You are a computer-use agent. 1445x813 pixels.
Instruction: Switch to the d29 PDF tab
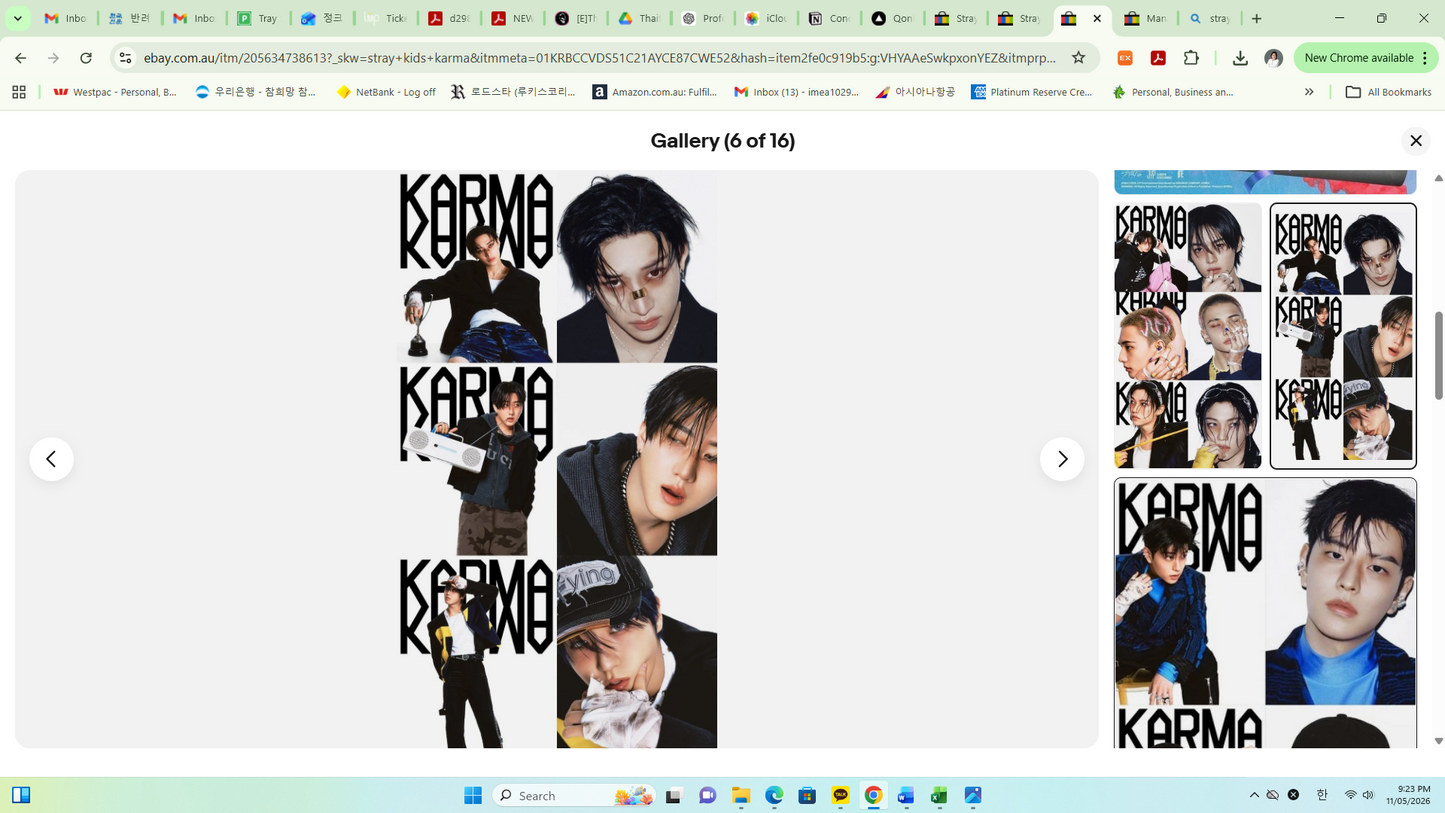tap(448, 18)
